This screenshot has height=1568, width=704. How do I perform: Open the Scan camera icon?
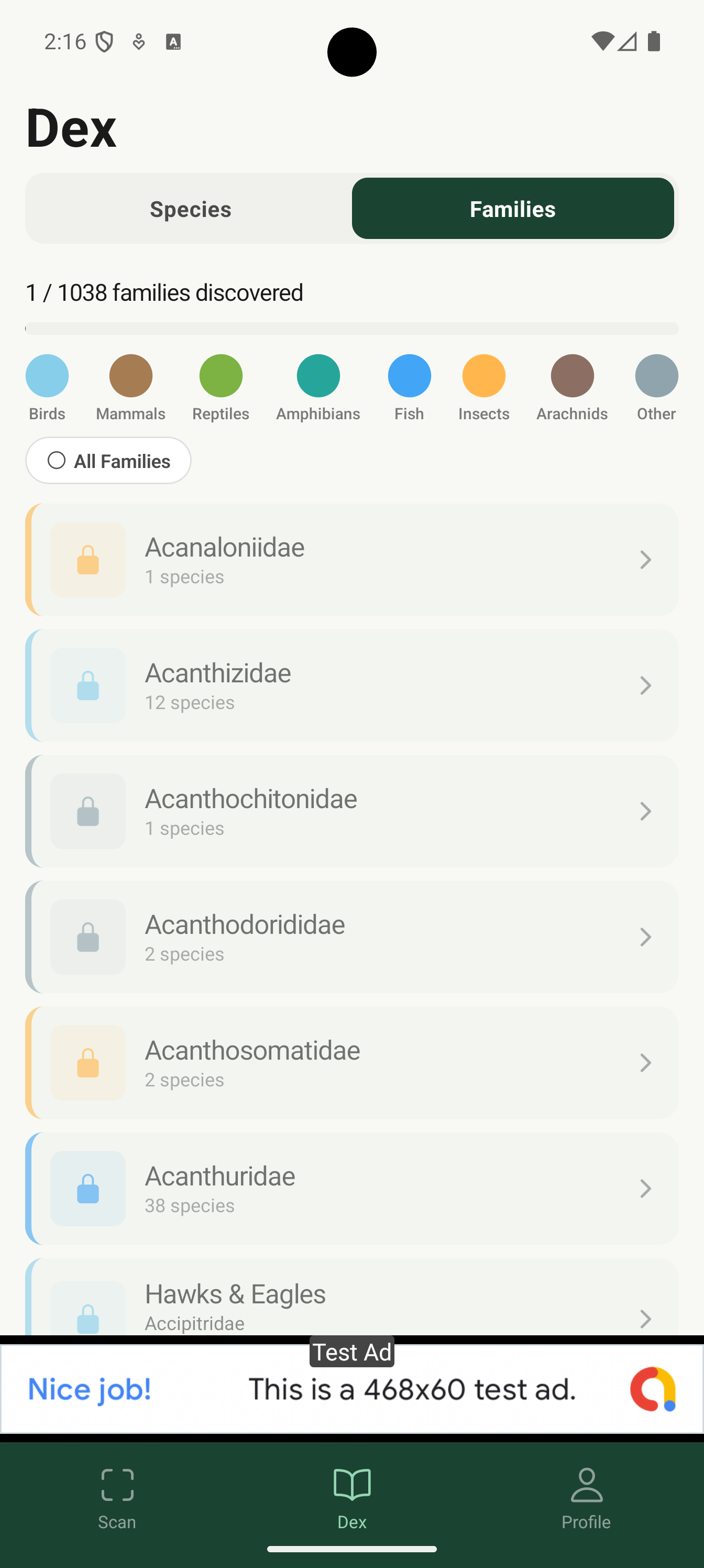(x=117, y=1485)
